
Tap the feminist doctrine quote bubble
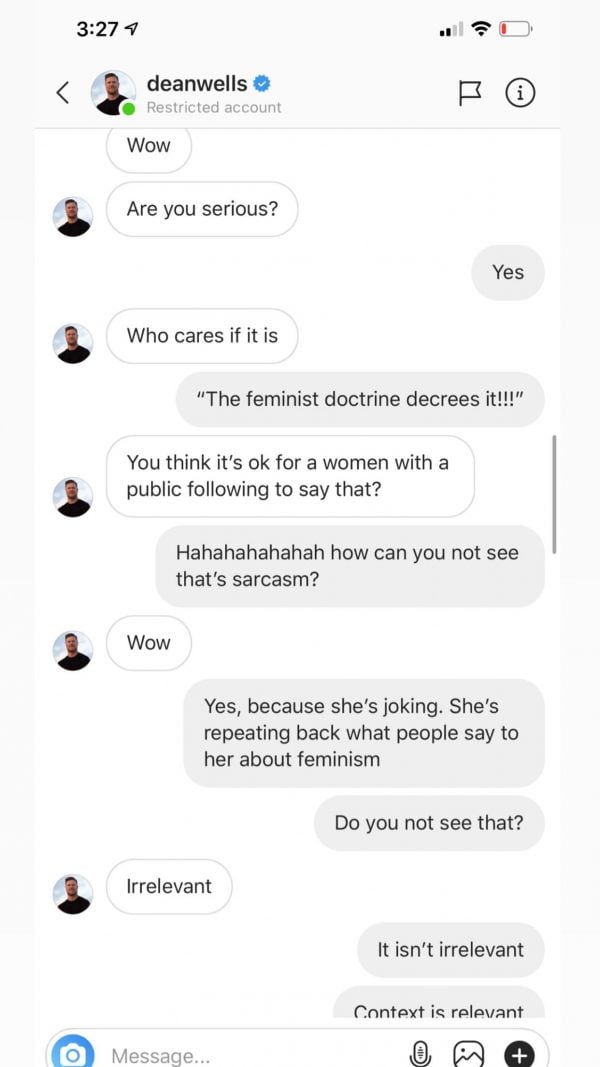click(x=360, y=399)
